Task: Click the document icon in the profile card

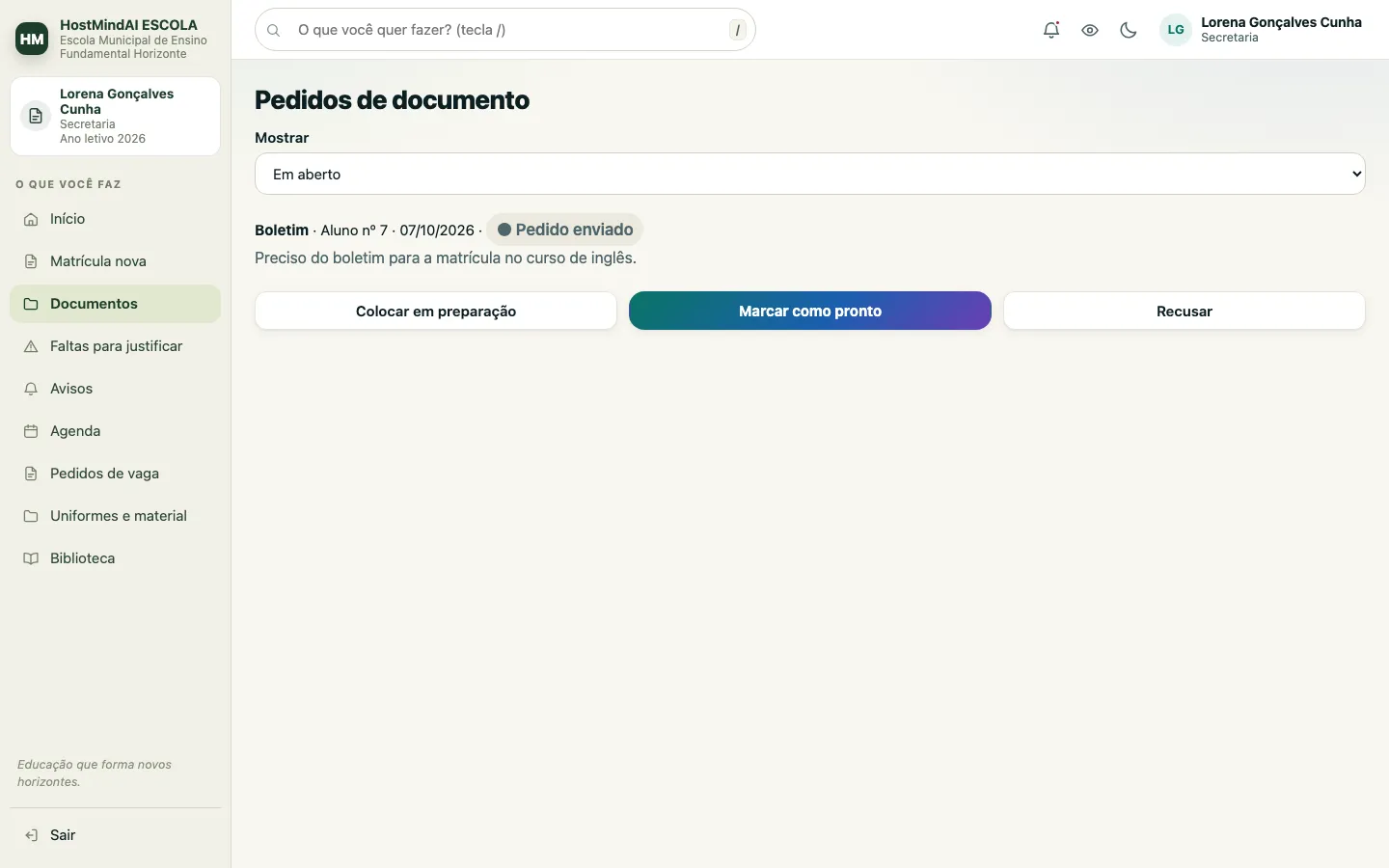Action: (36, 116)
